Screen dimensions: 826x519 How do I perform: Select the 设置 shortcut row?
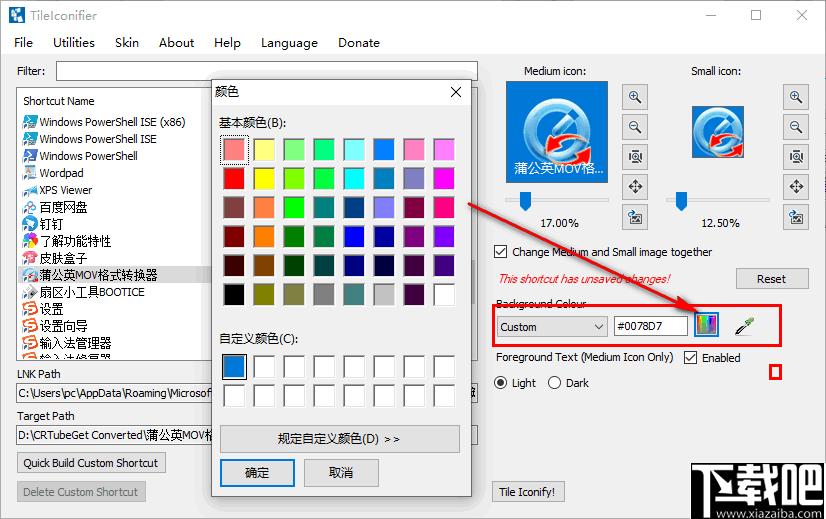51,309
